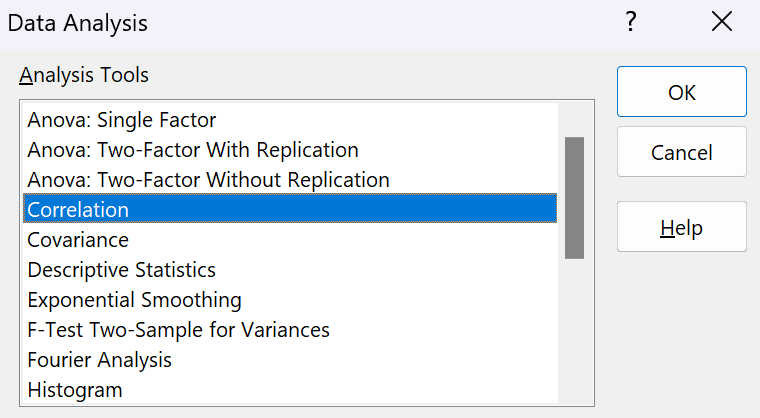The image size is (760, 418).
Task: Click scrollbar track below the thumb
Action: [x=574, y=330]
